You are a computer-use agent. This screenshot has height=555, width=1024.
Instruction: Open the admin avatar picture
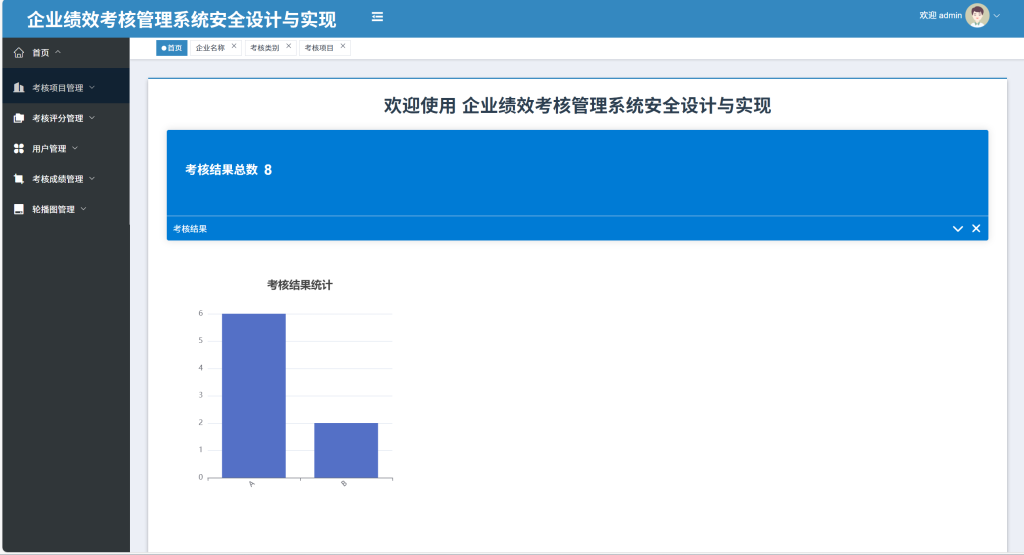pos(977,16)
